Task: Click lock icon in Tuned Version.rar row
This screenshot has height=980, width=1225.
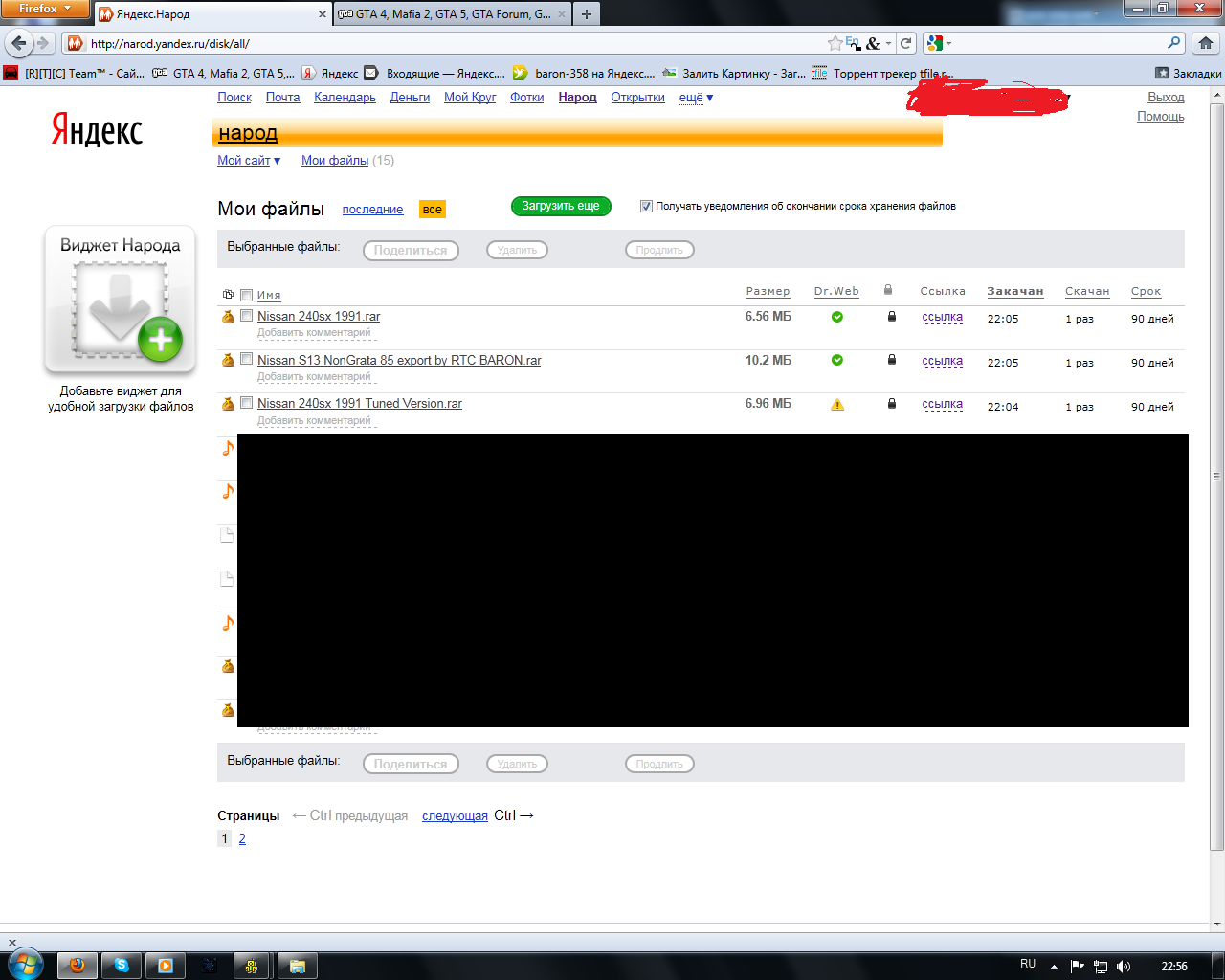Action: (x=892, y=404)
